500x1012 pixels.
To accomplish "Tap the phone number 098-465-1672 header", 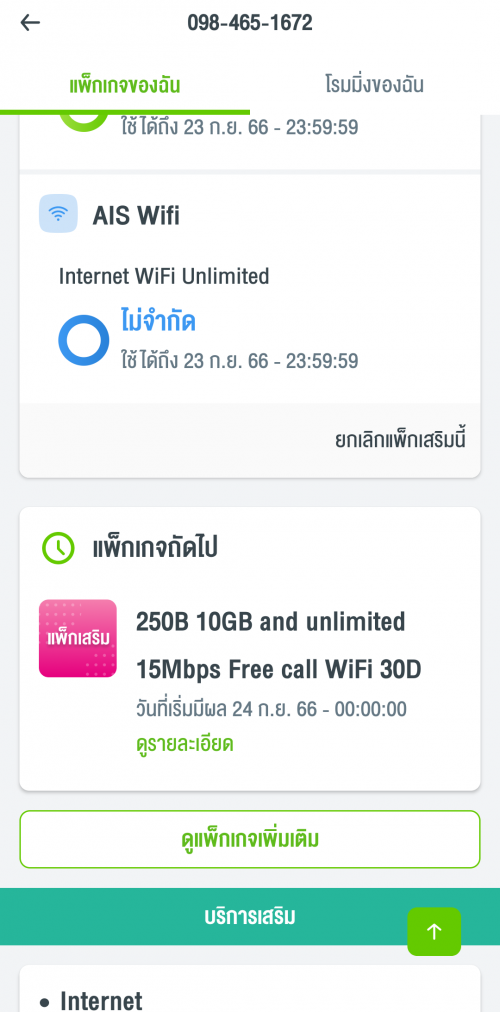I will [250, 23].
